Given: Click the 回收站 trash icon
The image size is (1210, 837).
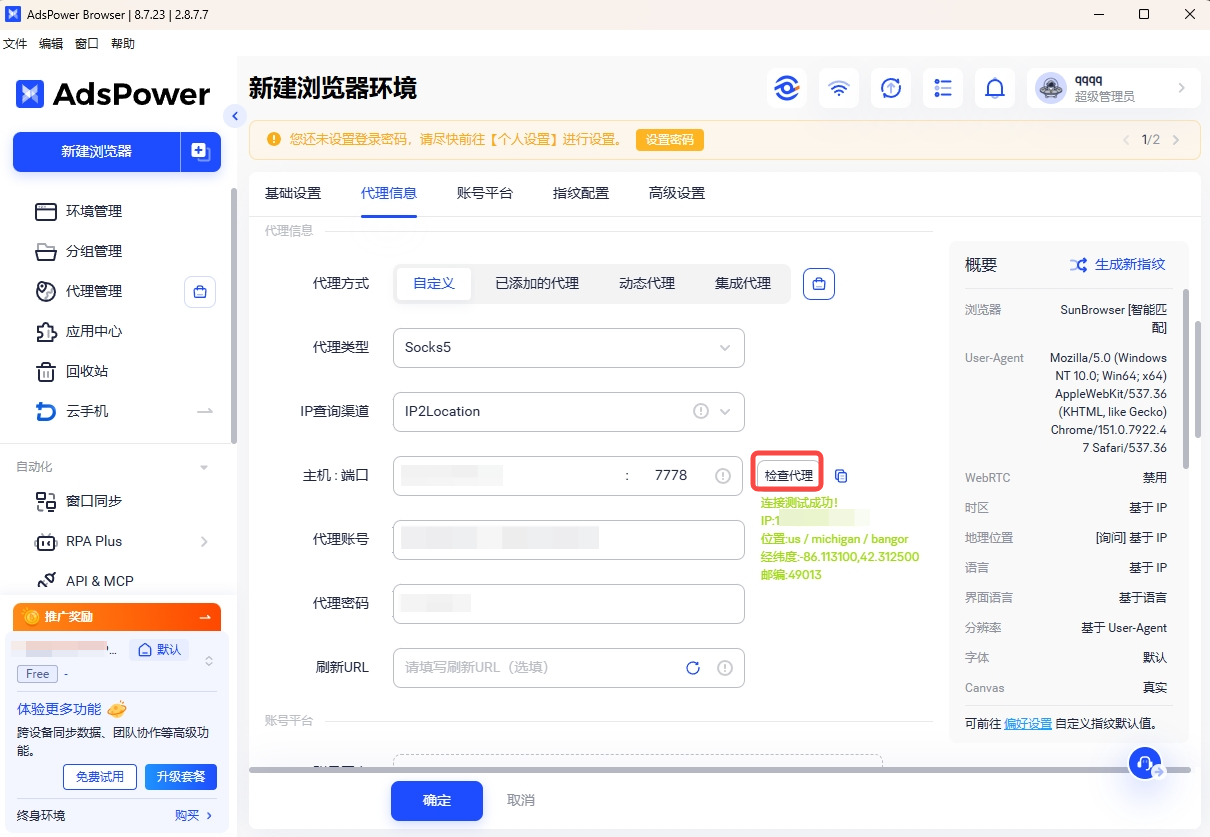Looking at the screenshot, I should point(45,371).
